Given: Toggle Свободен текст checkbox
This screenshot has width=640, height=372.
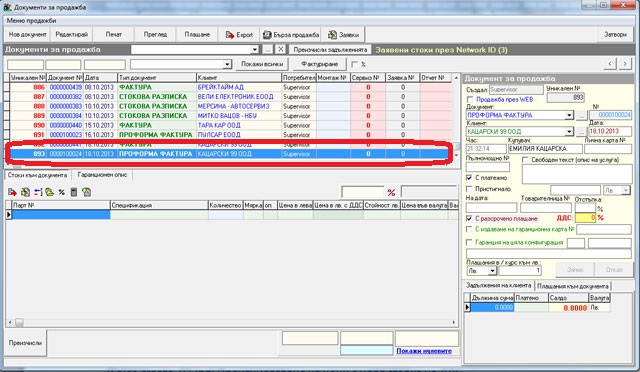Looking at the screenshot, I should 525,160.
